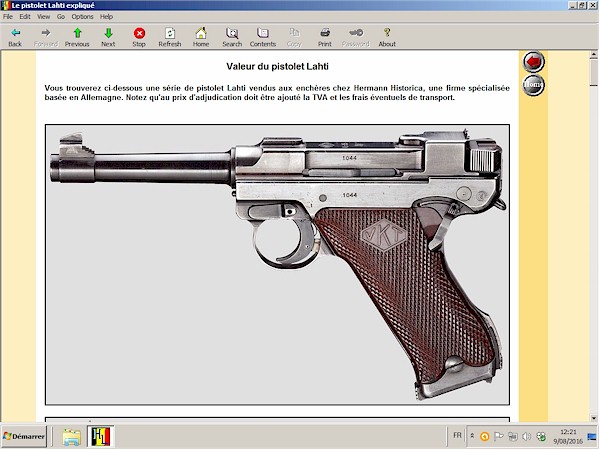Open the Action Center flag tray icon

tap(499, 436)
